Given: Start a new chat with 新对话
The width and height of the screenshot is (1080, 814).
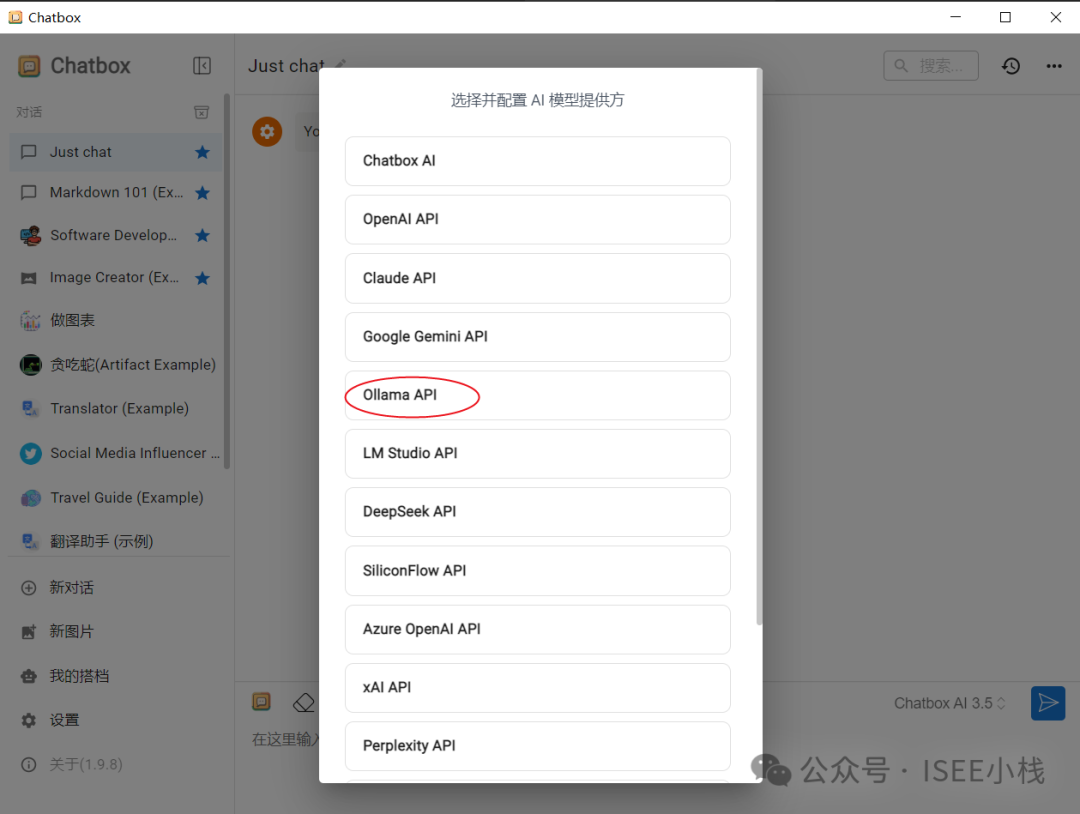Looking at the screenshot, I should pos(117,587).
